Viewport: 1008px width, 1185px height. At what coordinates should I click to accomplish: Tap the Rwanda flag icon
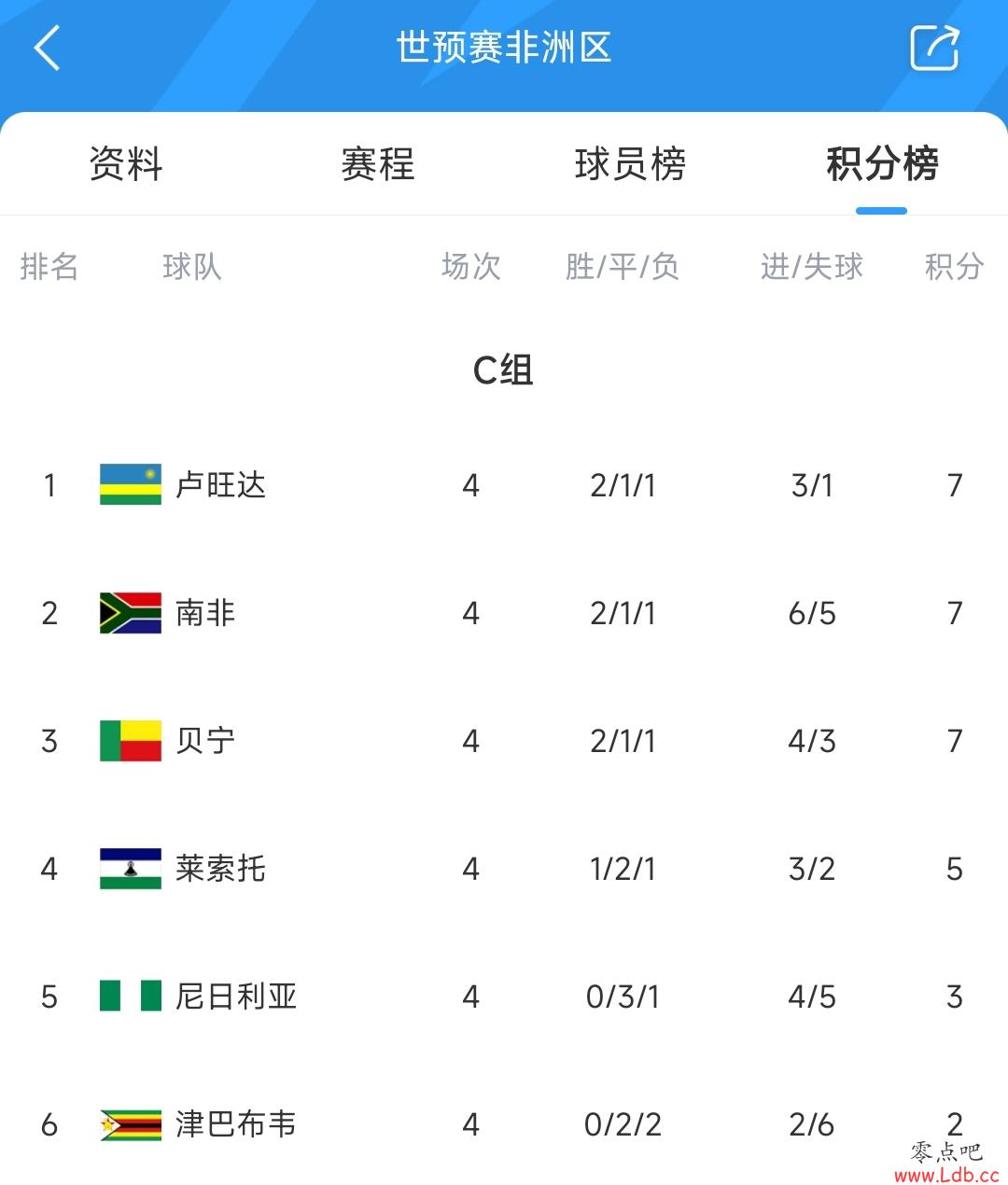pos(131,484)
